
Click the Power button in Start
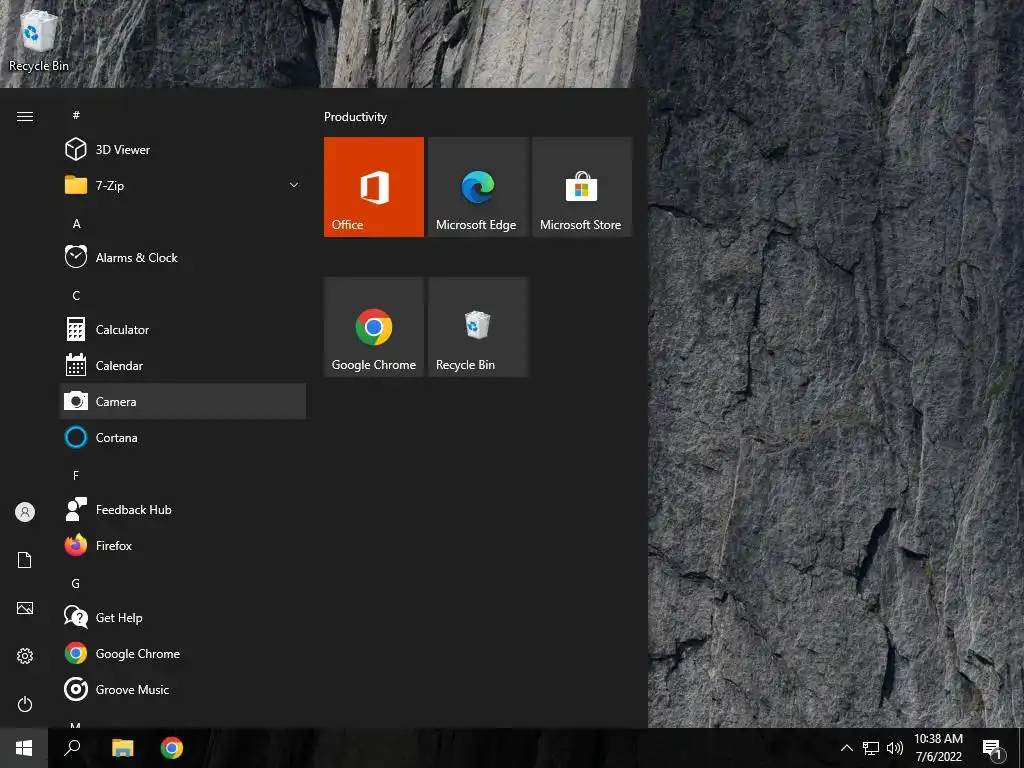[x=25, y=704]
